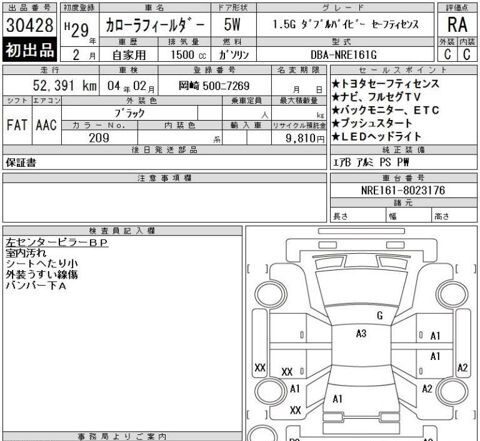The height and width of the screenshot is (441, 480).
Task: Select the inspection date 04年02月
Action: [131, 86]
